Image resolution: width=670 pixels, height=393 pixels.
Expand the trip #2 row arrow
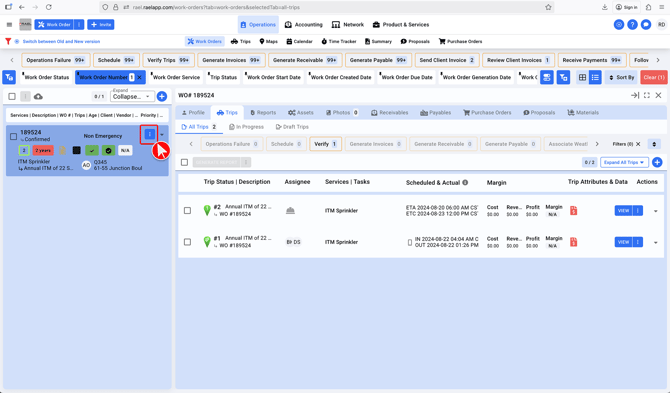pyautogui.click(x=655, y=211)
